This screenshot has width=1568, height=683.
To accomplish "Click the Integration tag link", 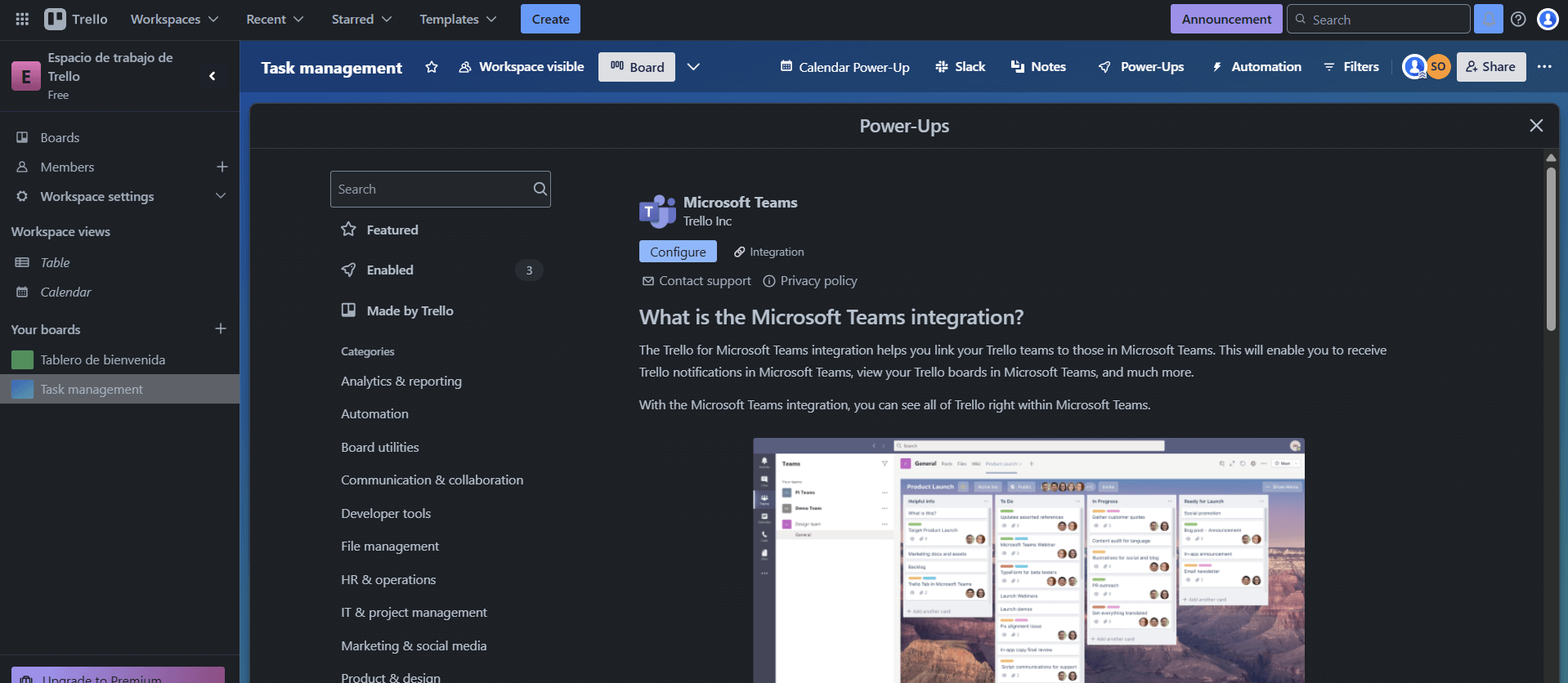I will click(x=768, y=252).
